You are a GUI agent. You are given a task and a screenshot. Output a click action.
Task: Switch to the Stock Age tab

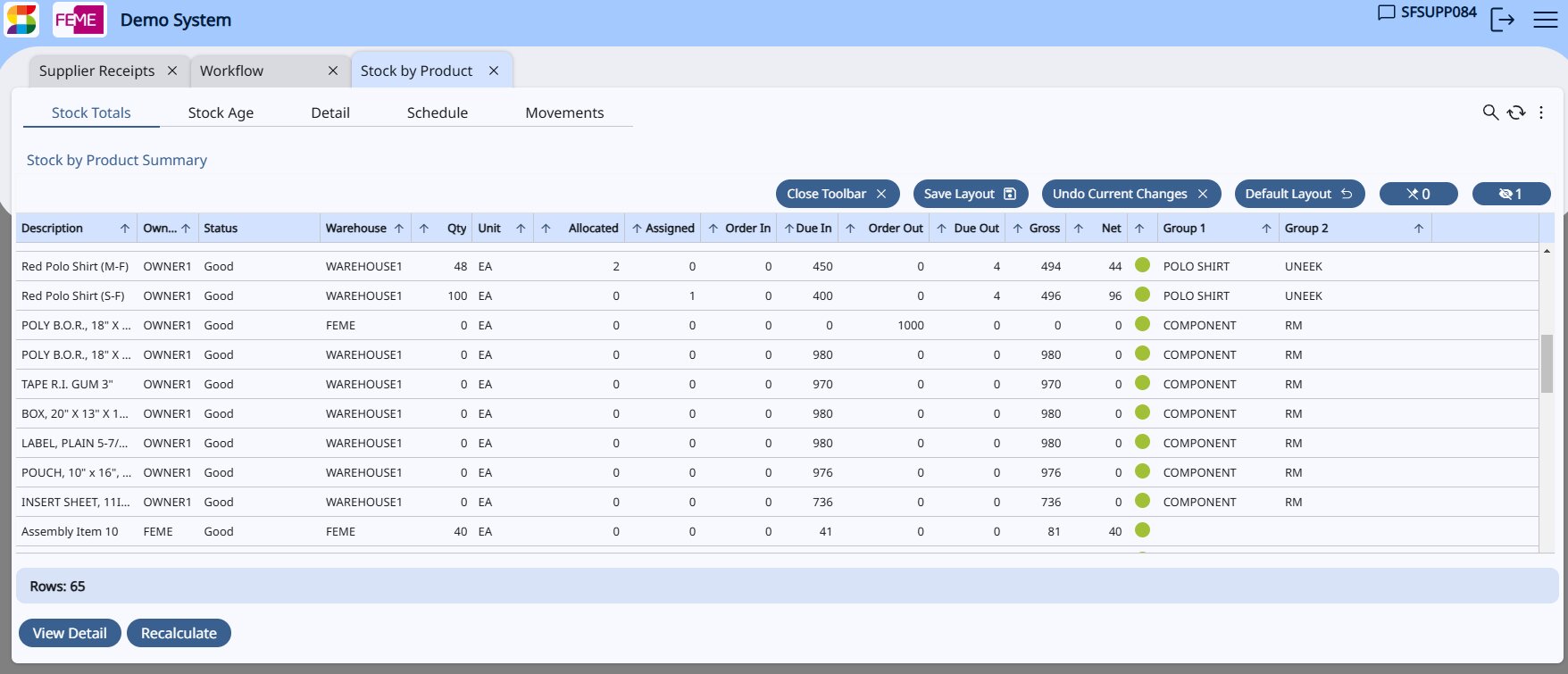pos(221,112)
